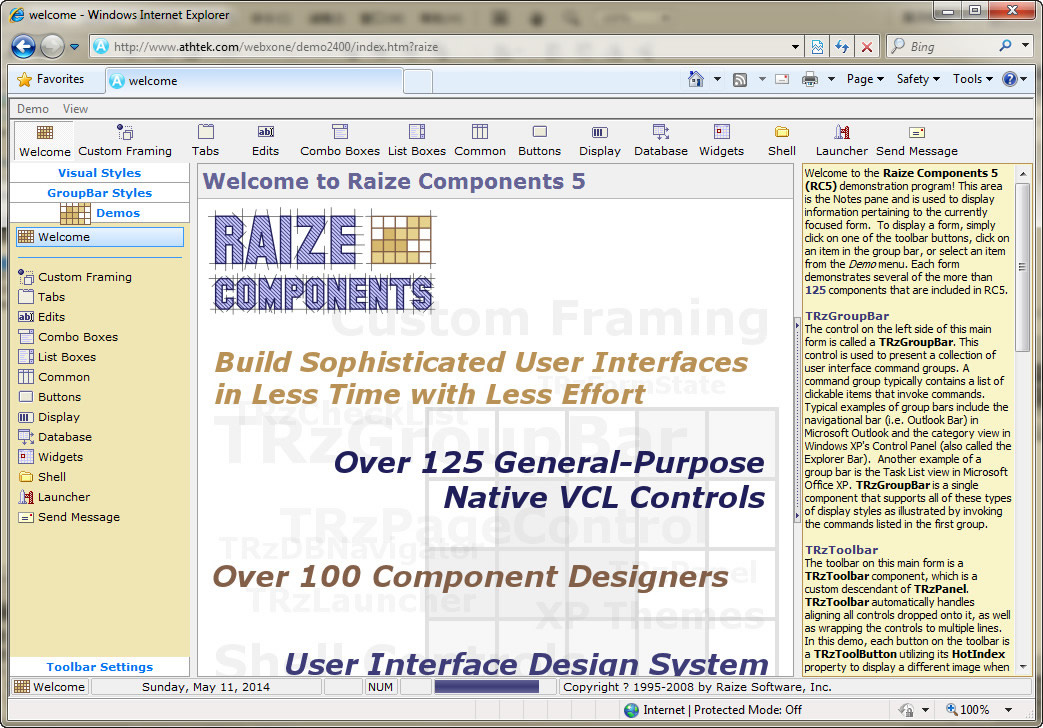
Task: Expand the GroupBar Styles group
Action: (x=99, y=193)
